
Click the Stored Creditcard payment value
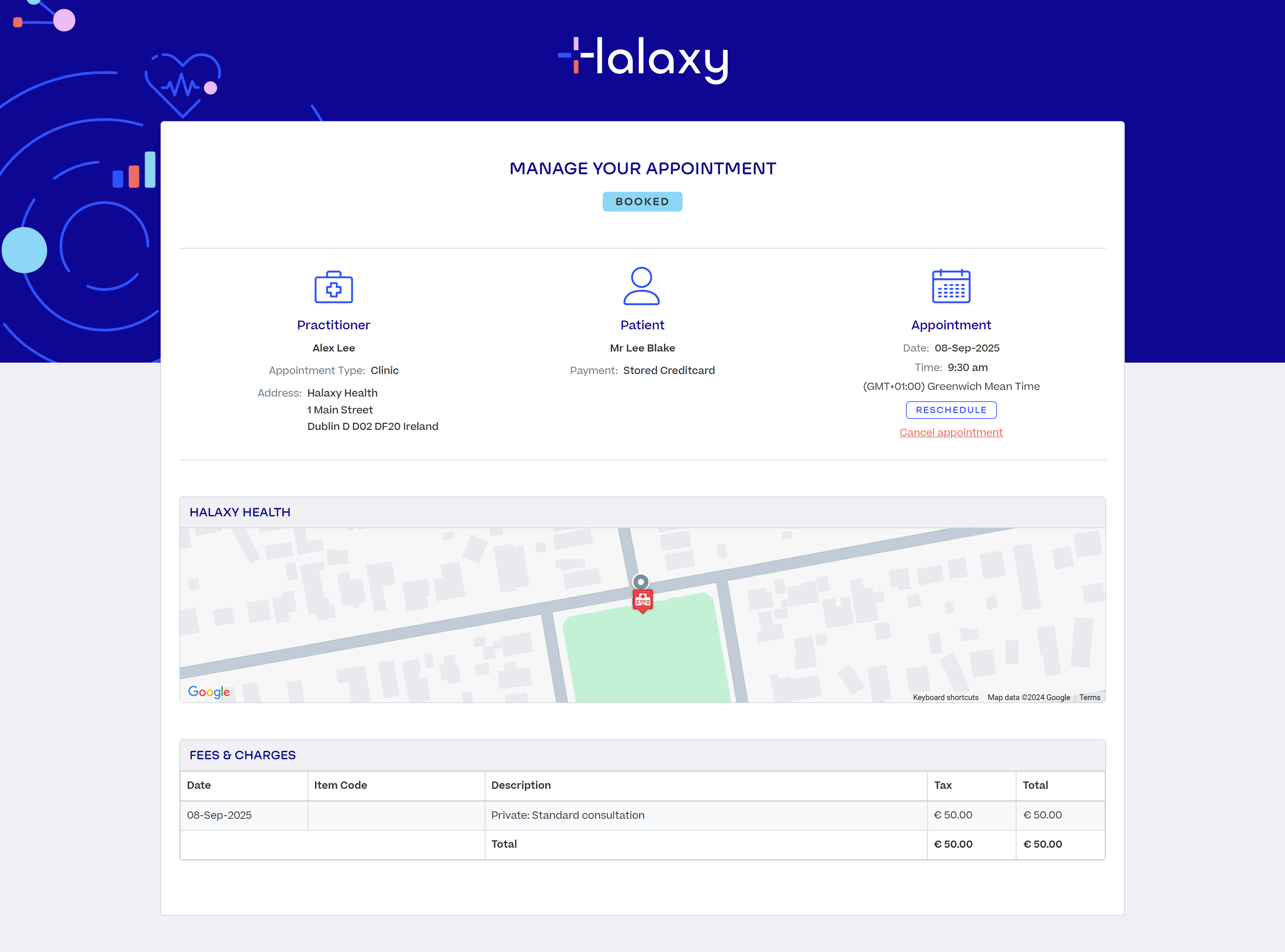[669, 371]
